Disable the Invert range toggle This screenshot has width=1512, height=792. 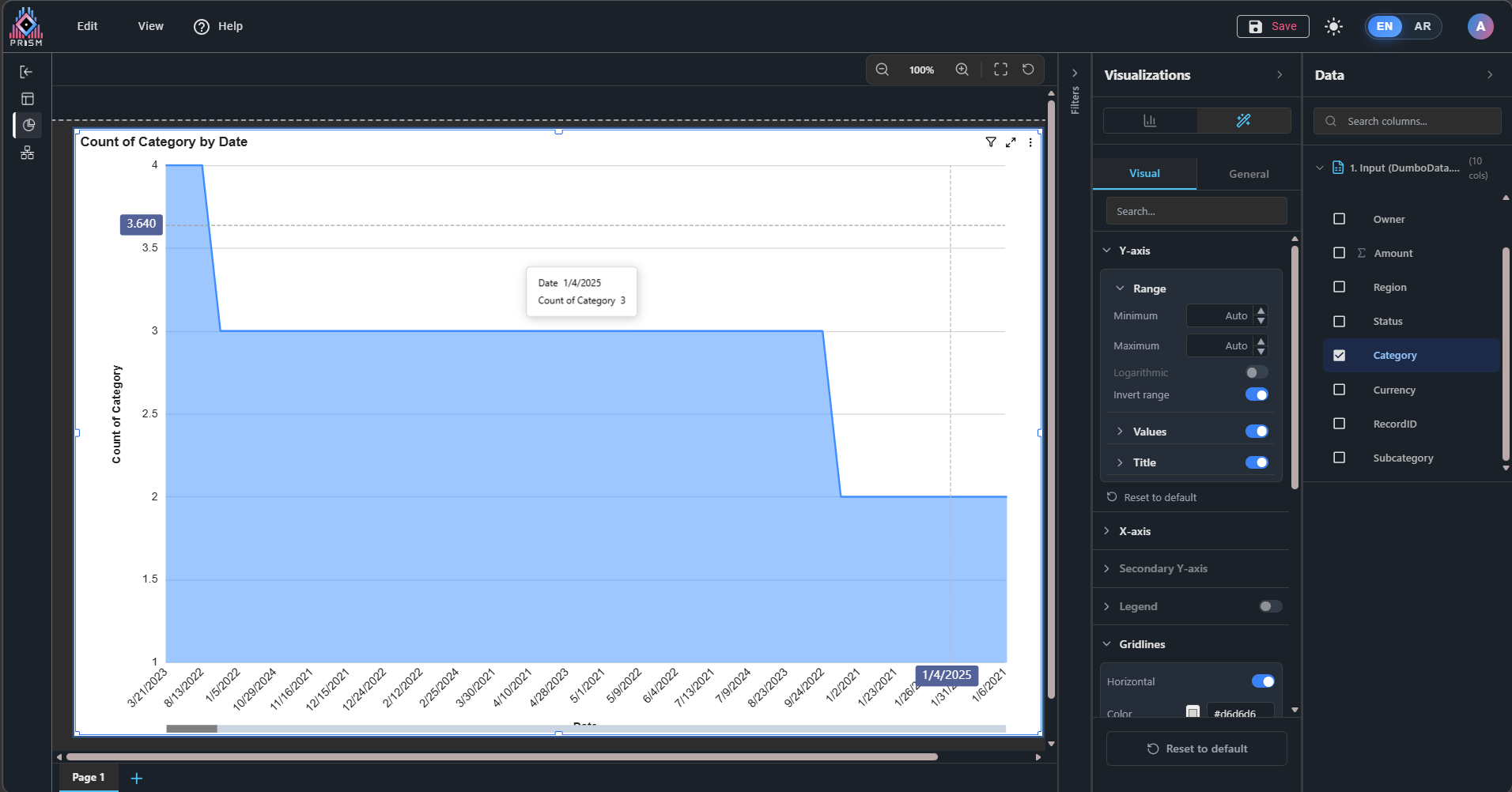tap(1256, 394)
